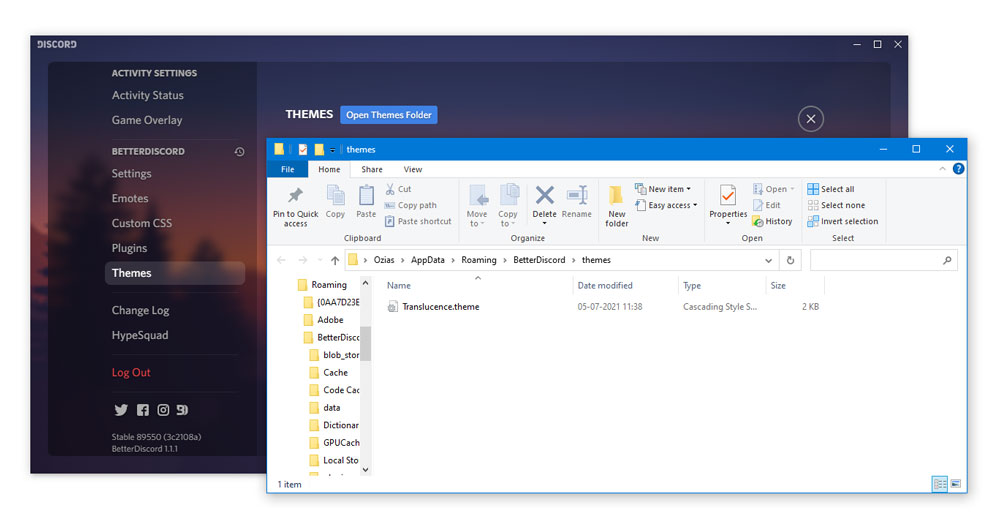Screen dimensions: 1000x531
Task: Minimize the ribbon with the caret
Action: tap(942, 169)
